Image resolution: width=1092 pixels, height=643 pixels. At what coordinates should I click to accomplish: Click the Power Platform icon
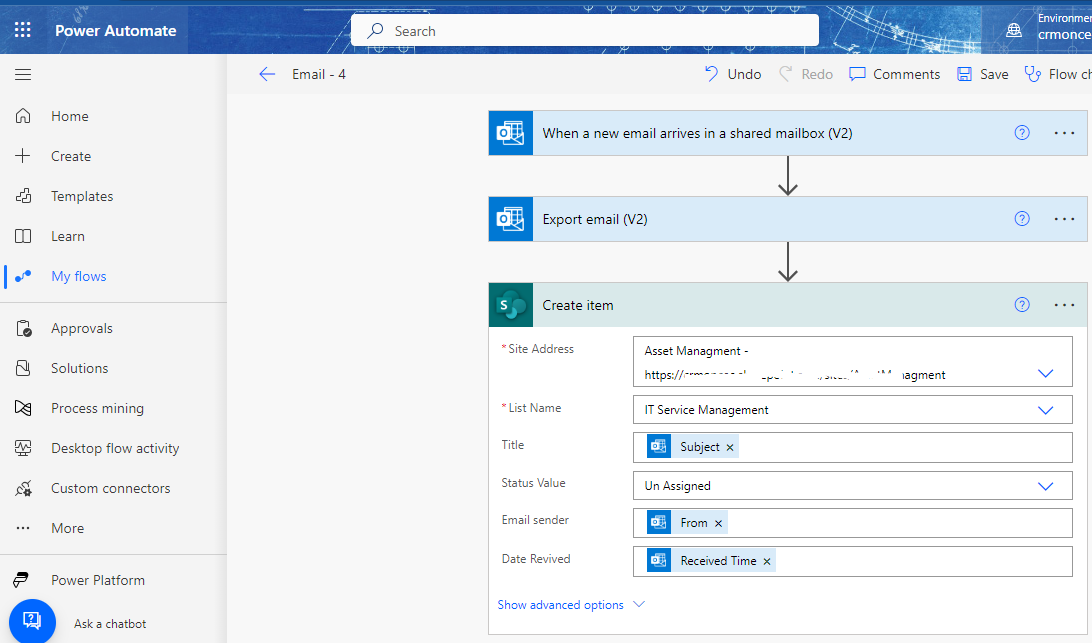[22, 580]
